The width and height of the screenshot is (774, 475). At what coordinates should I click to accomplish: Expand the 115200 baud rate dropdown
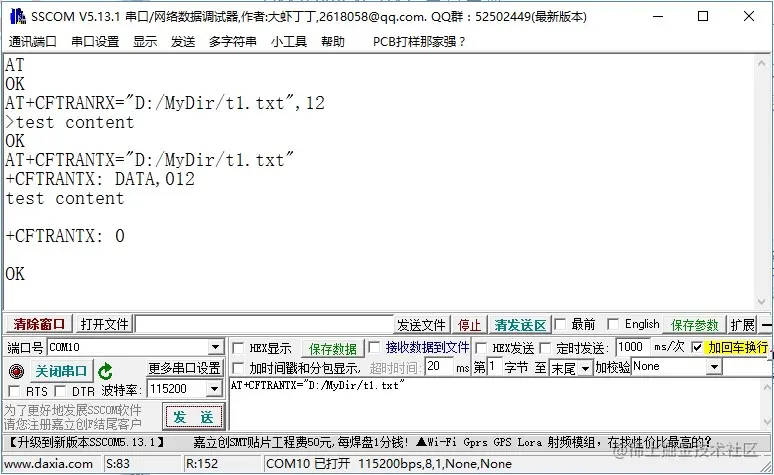[x=214, y=389]
